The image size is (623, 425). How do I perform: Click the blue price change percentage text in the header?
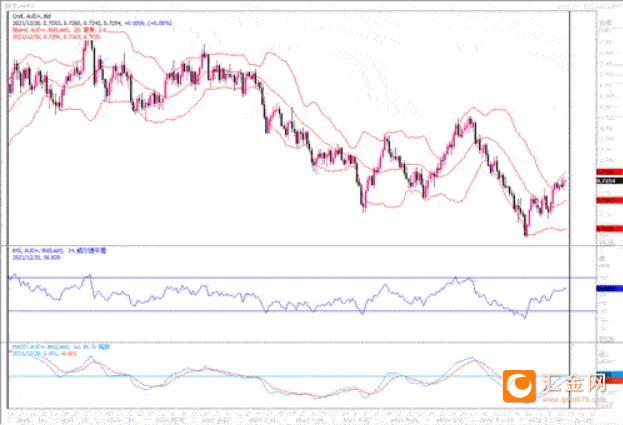[x=149, y=23]
